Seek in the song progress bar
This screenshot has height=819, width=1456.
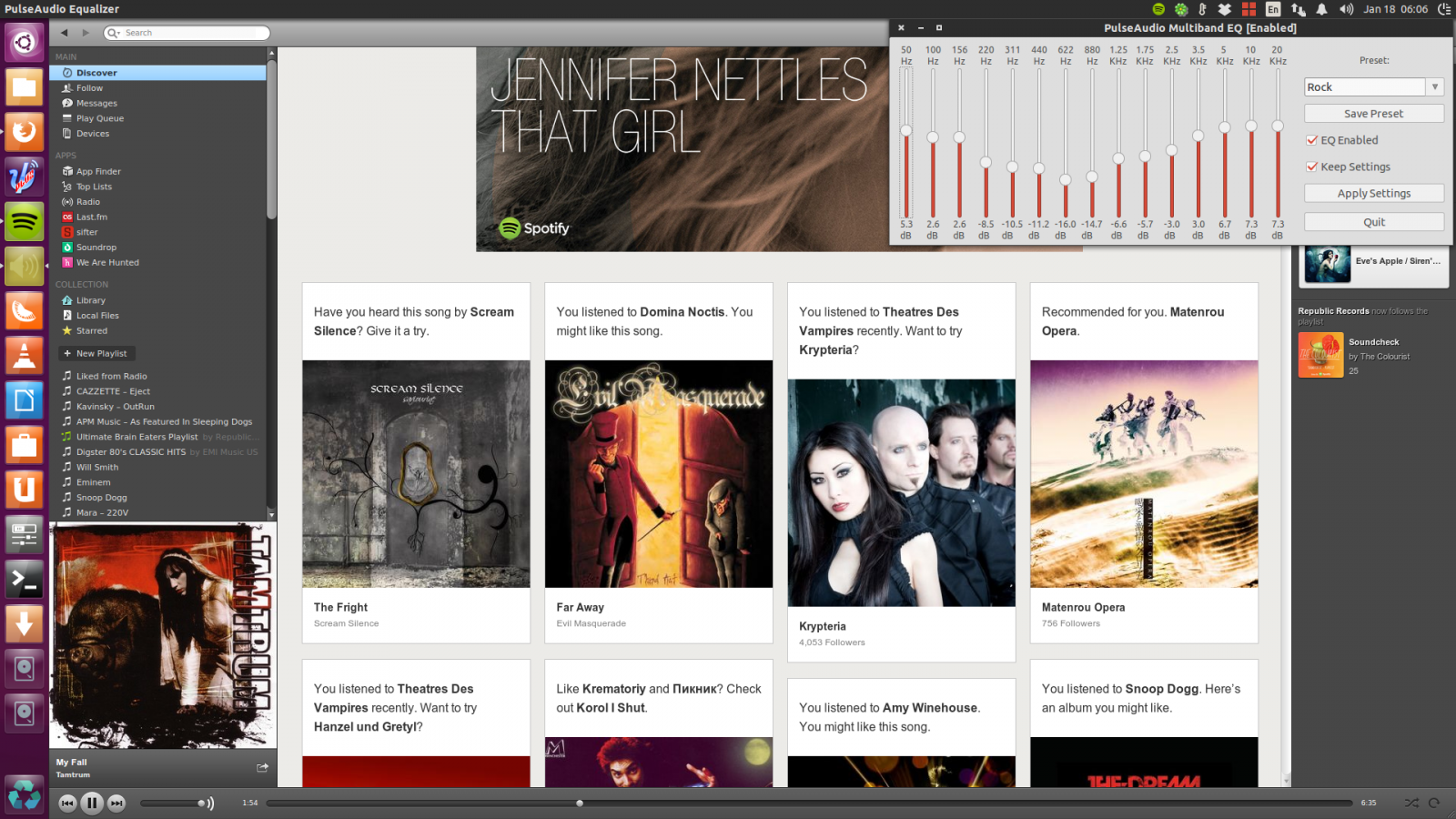(x=809, y=803)
